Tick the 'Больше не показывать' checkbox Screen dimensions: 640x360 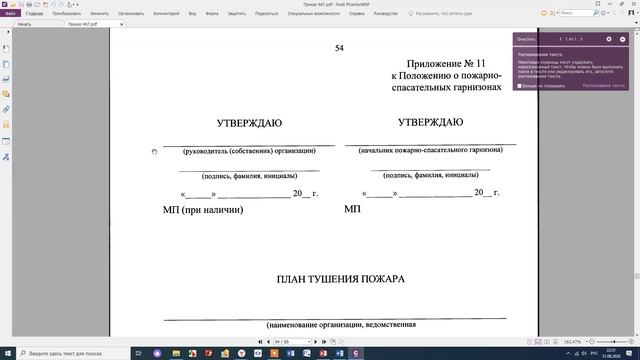coord(519,86)
